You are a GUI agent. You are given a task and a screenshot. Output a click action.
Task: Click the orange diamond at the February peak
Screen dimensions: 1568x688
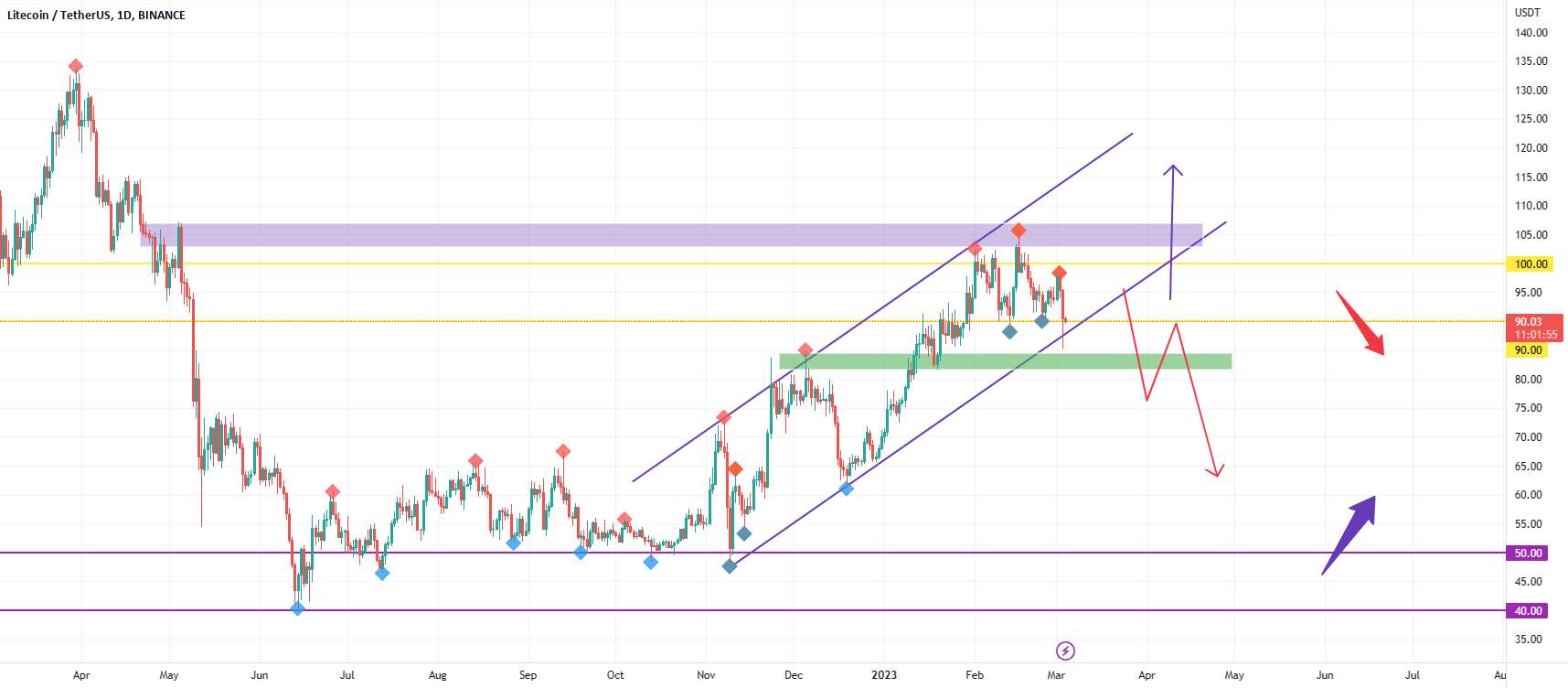coord(1019,231)
